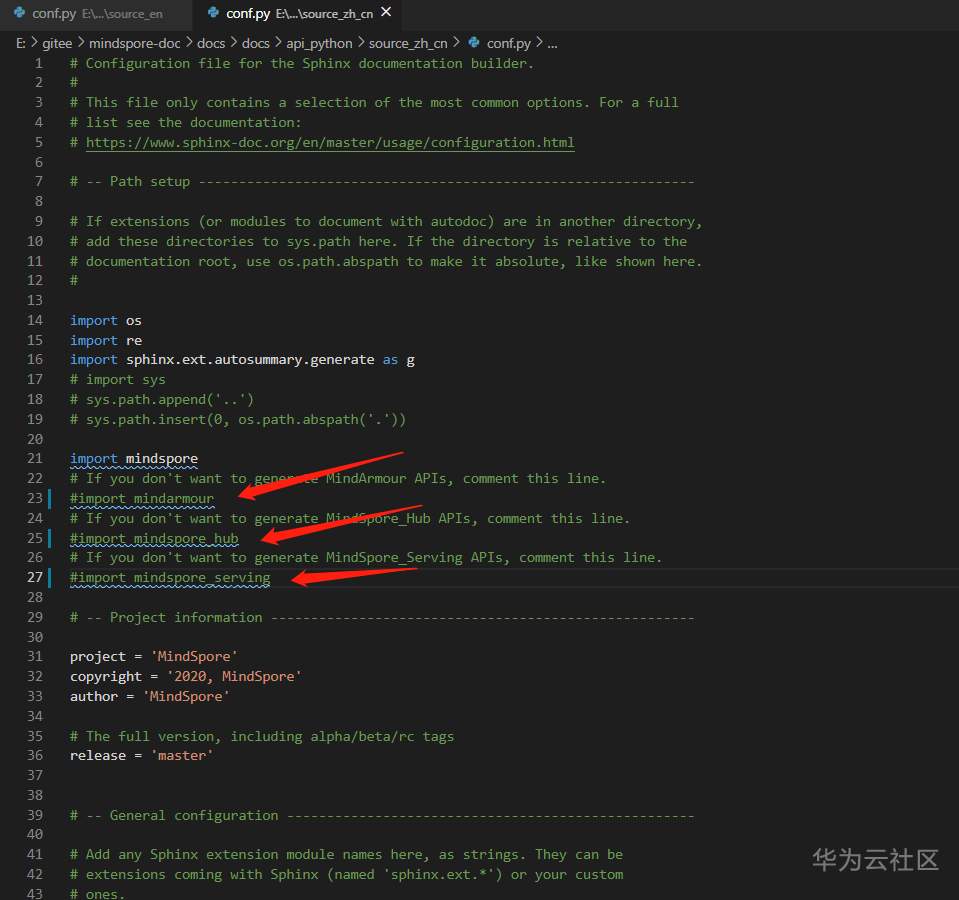959x900 pixels.
Task: Expand the breadcrumb ellipsis symbols
Action: (x=552, y=44)
